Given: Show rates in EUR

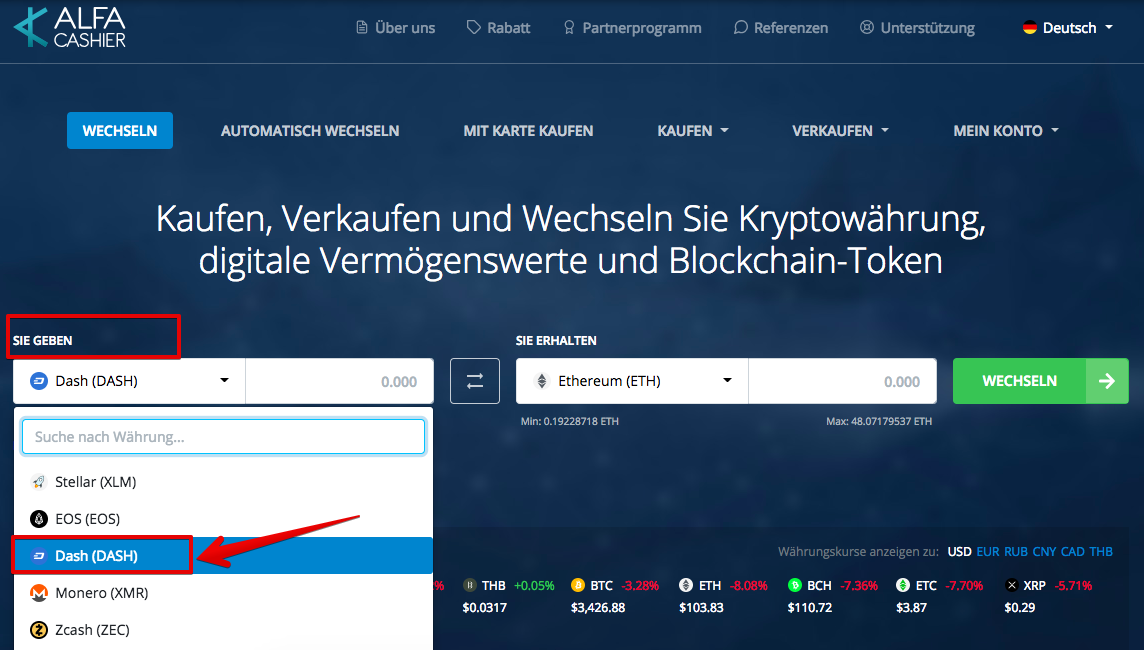Looking at the screenshot, I should [x=988, y=552].
